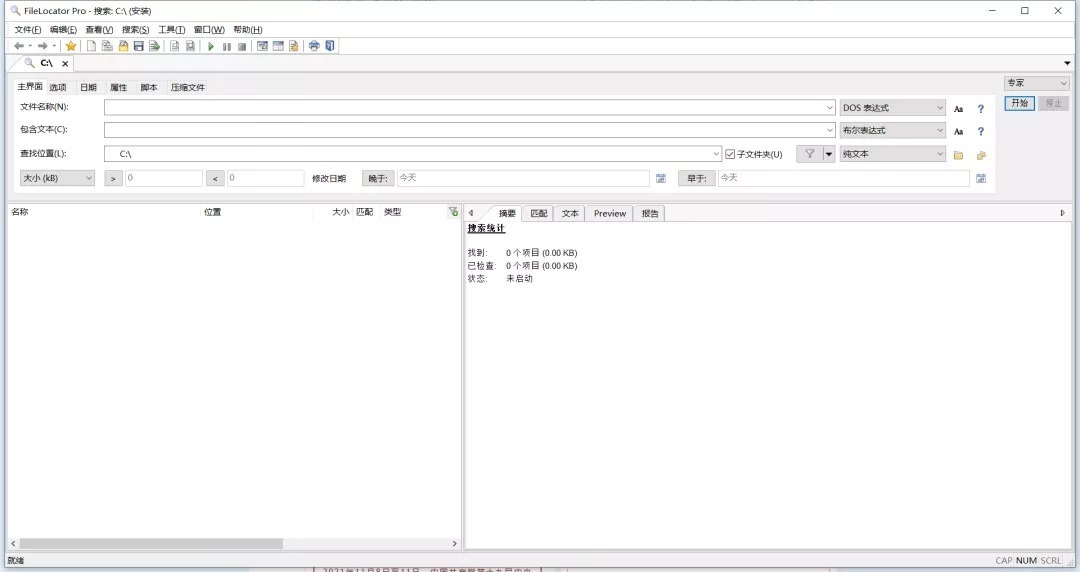The width and height of the screenshot is (1080, 572).
Task: Toggle the 晚于 date button
Action: [x=377, y=178]
